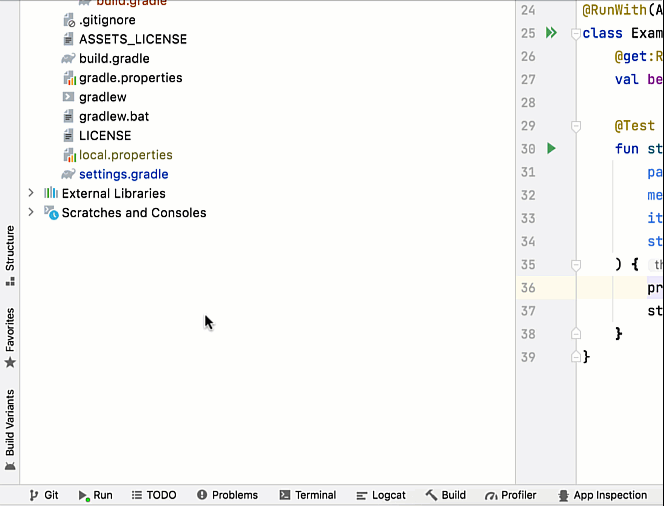Collapse the code fold marker on line 35
The height and width of the screenshot is (506, 664).
[x=576, y=265]
